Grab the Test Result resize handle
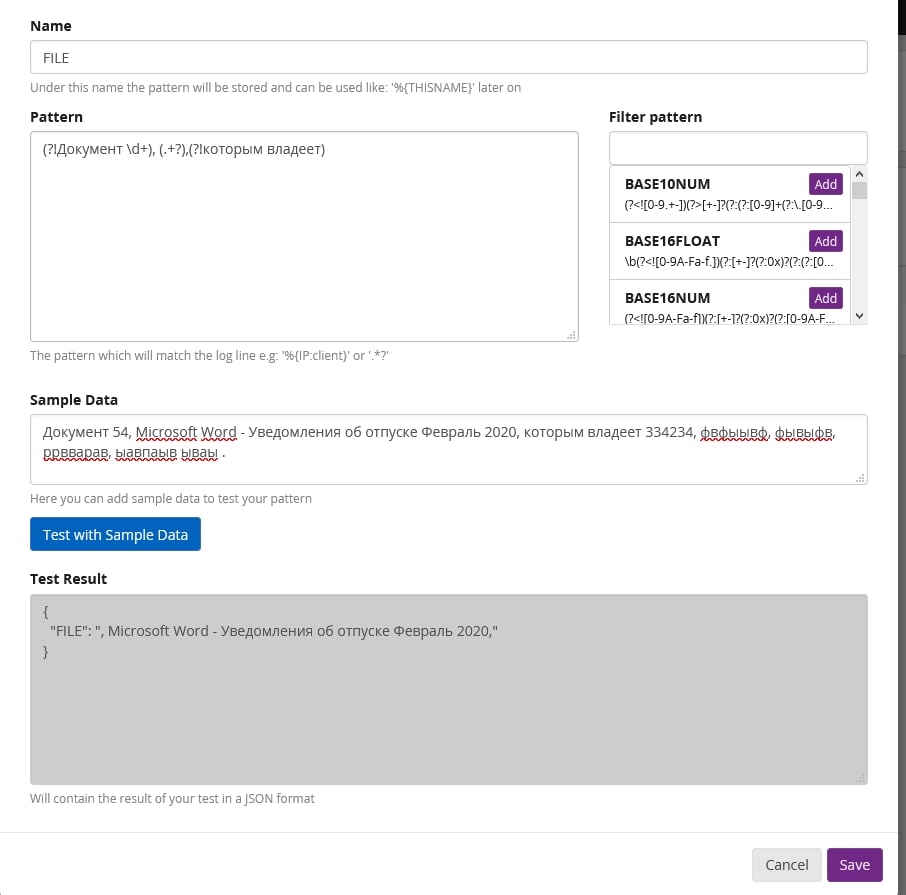The width and height of the screenshot is (906, 895). (861, 779)
